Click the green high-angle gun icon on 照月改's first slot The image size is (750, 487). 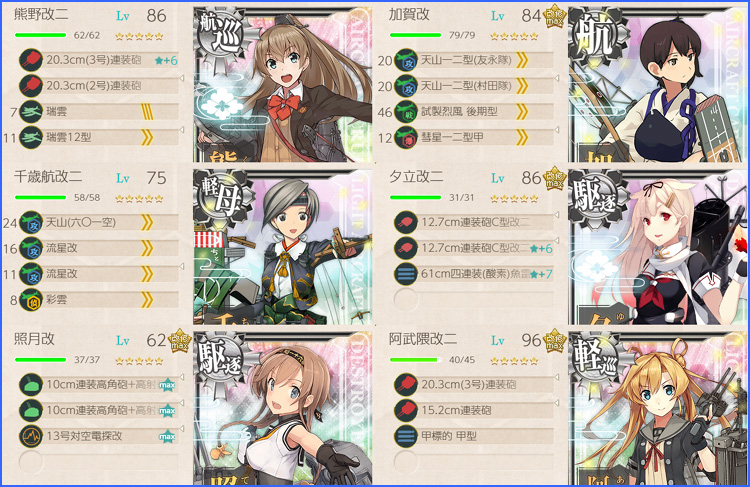tap(31, 385)
